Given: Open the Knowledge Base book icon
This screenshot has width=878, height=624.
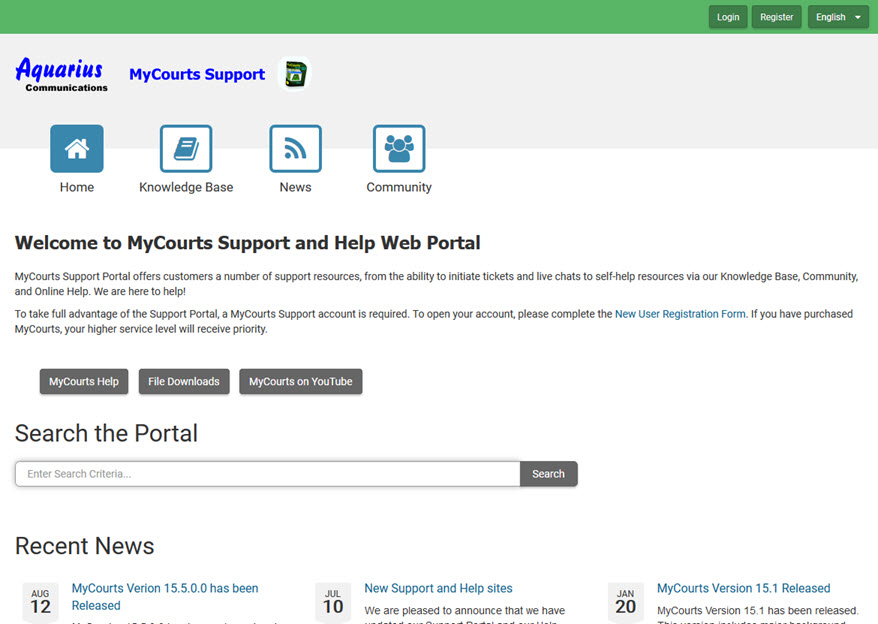Looking at the screenshot, I should (x=186, y=148).
